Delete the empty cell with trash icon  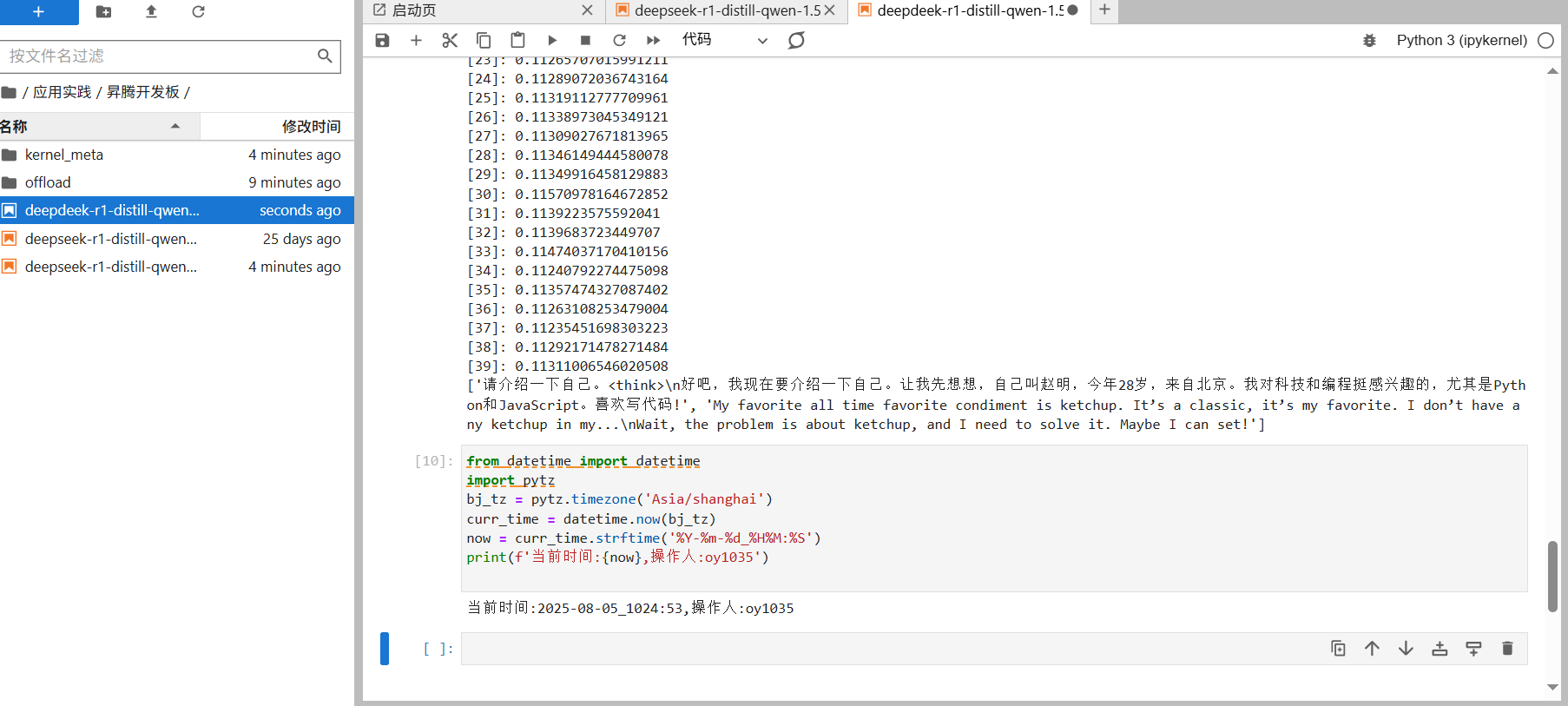pyautogui.click(x=1507, y=649)
